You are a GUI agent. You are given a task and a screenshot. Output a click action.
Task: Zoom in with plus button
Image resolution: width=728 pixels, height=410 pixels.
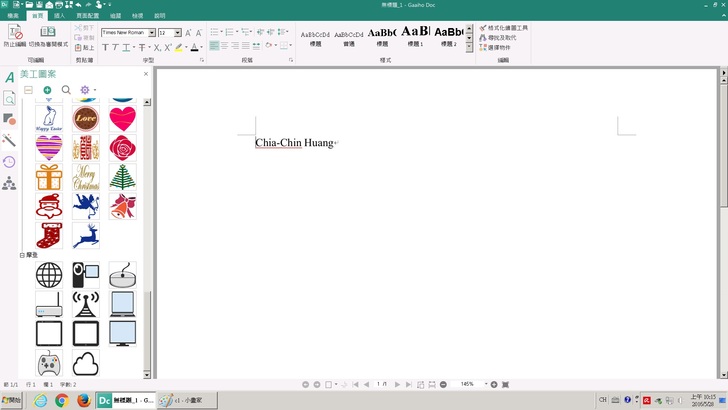[x=494, y=384]
